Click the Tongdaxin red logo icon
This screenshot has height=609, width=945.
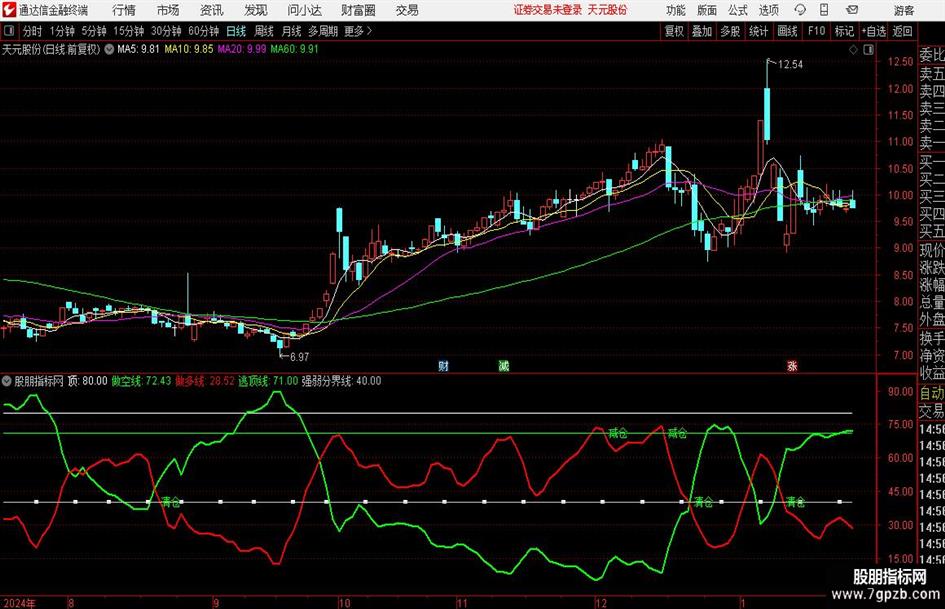coord(9,10)
